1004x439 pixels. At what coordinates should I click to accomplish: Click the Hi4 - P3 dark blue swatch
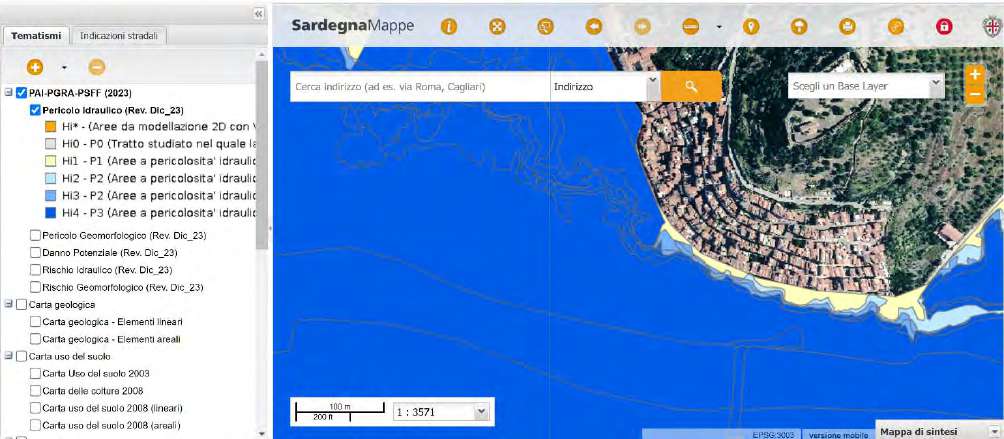pos(50,213)
